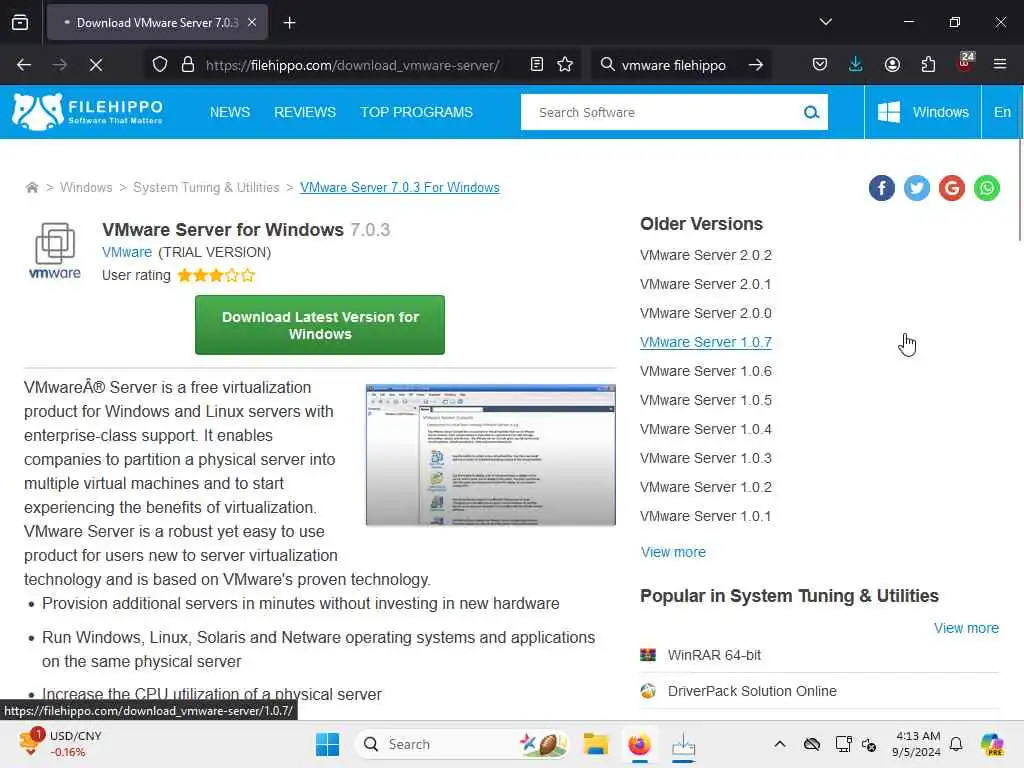Click the Firefox address bar URL
1024x768 pixels.
pyautogui.click(x=353, y=65)
